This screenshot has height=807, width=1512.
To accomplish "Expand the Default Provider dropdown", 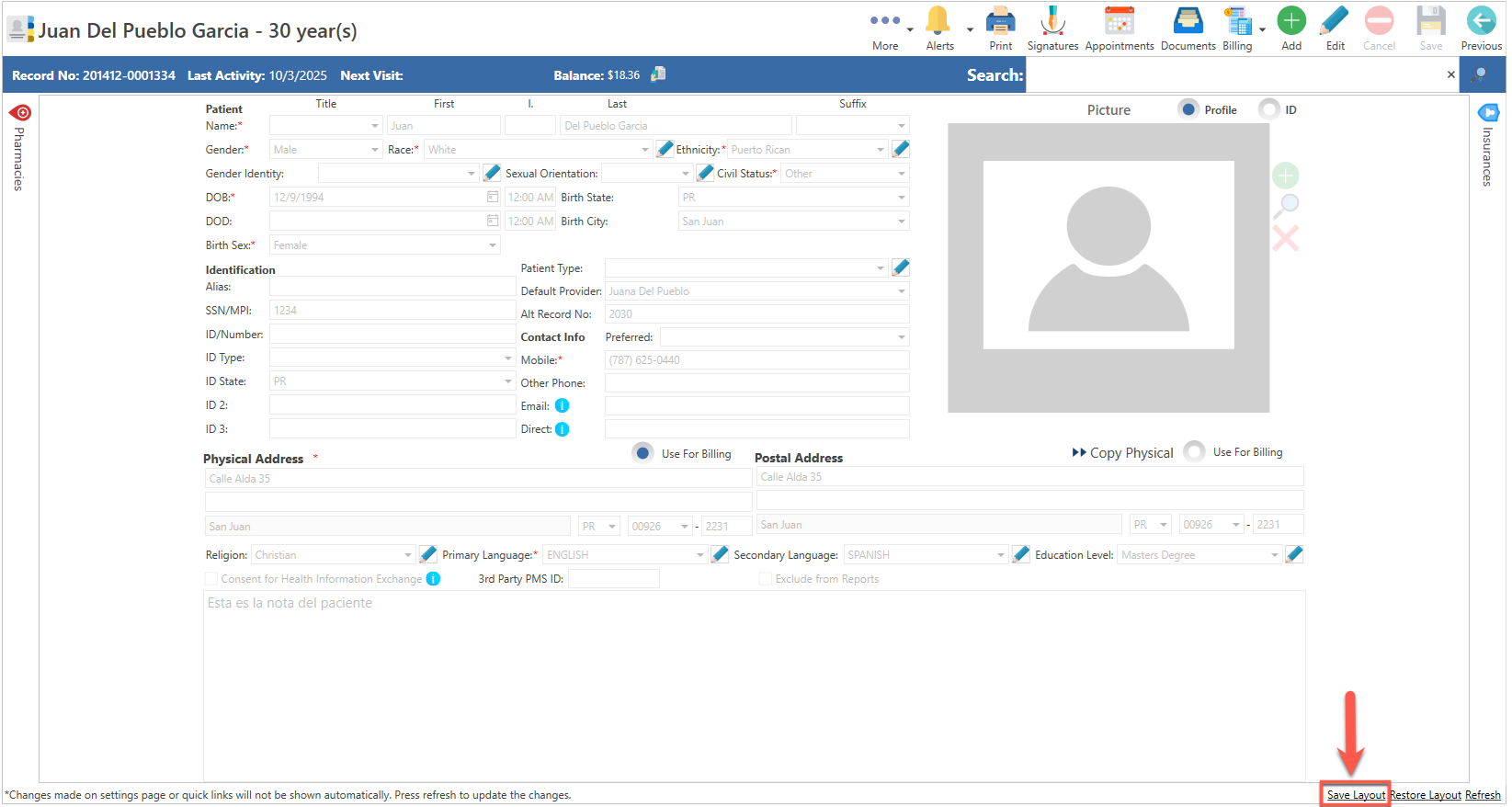I will click(x=901, y=291).
